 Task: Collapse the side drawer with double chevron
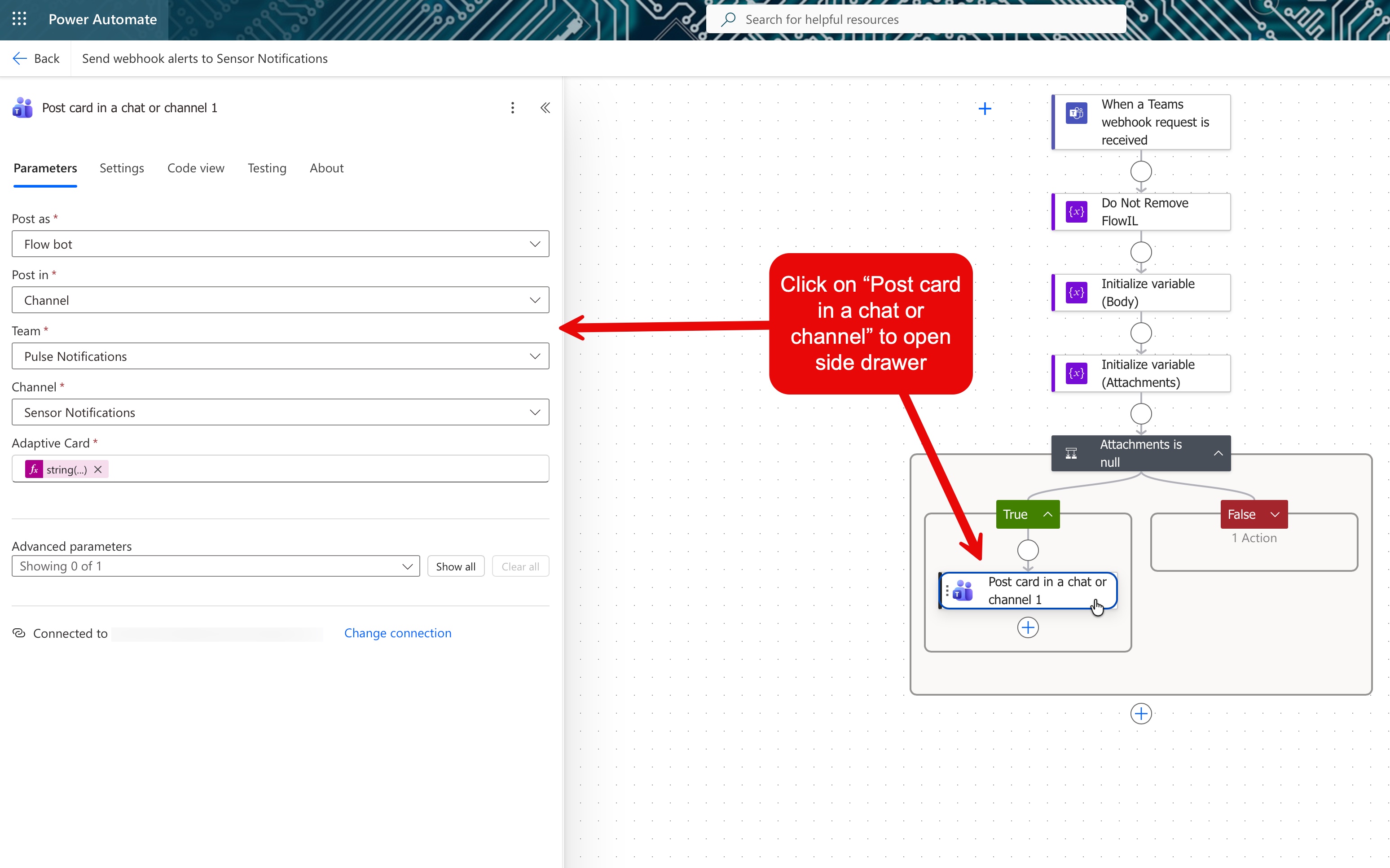(545, 108)
